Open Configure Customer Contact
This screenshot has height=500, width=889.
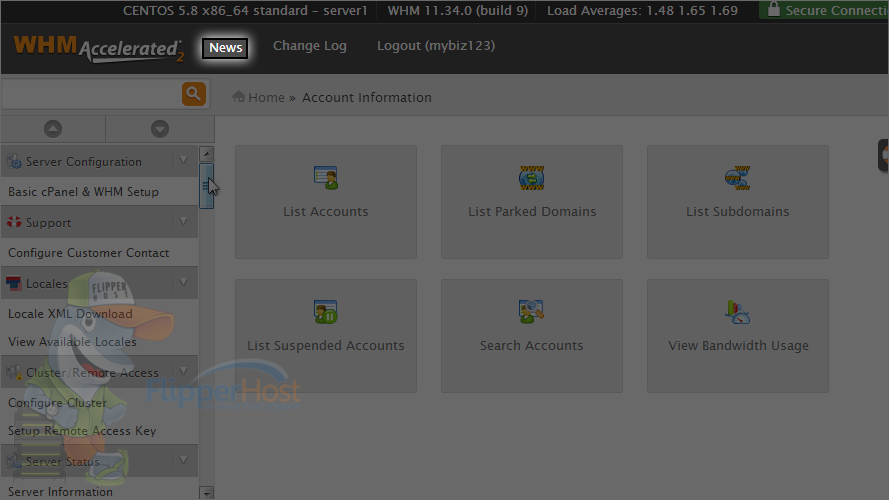(x=88, y=253)
